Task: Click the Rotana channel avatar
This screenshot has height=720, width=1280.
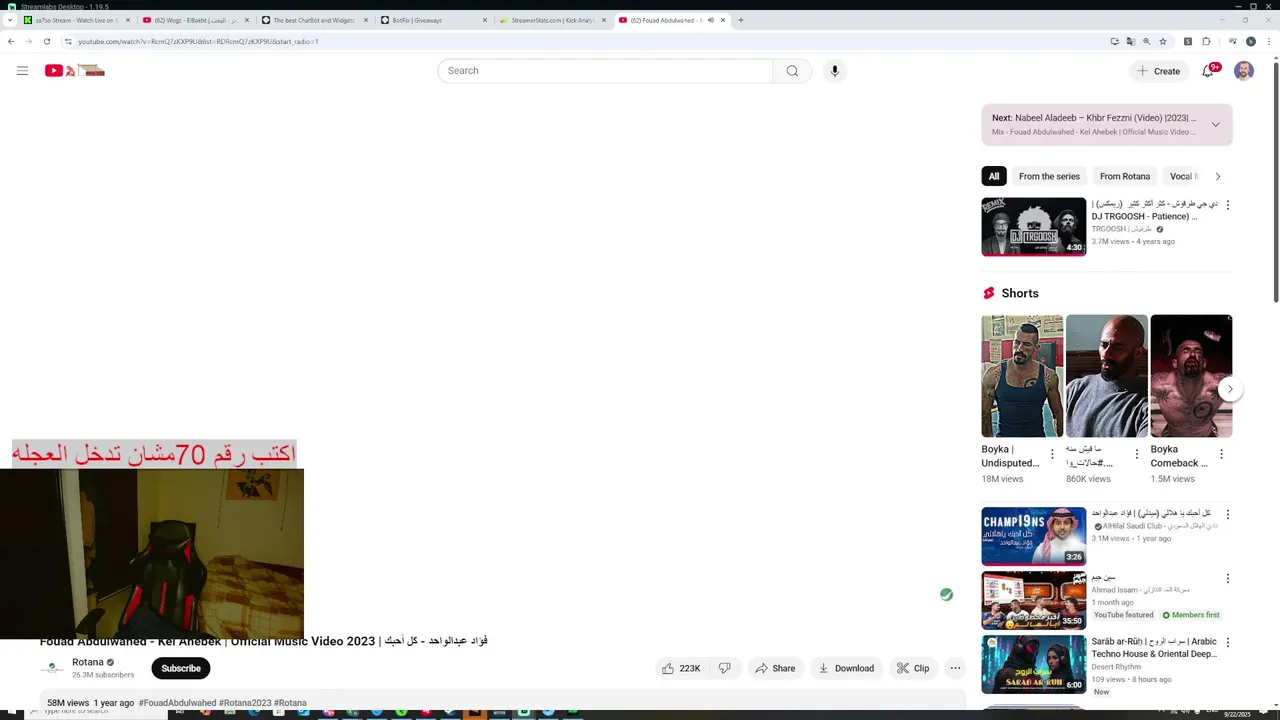Action: [52, 668]
